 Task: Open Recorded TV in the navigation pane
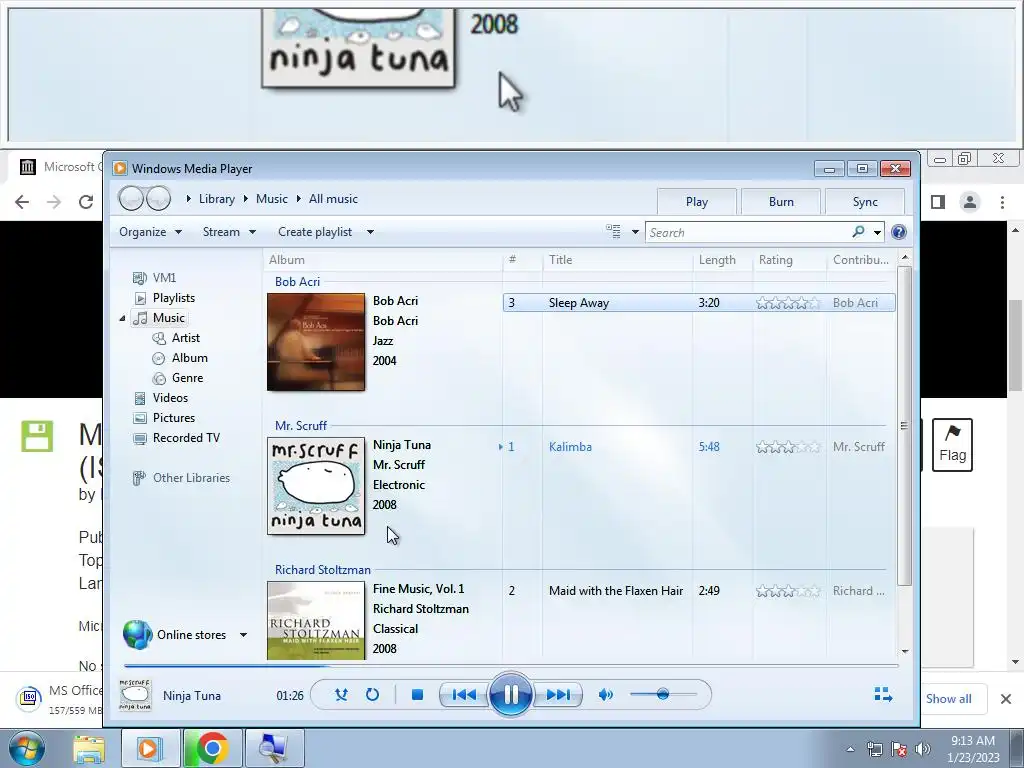click(x=186, y=438)
